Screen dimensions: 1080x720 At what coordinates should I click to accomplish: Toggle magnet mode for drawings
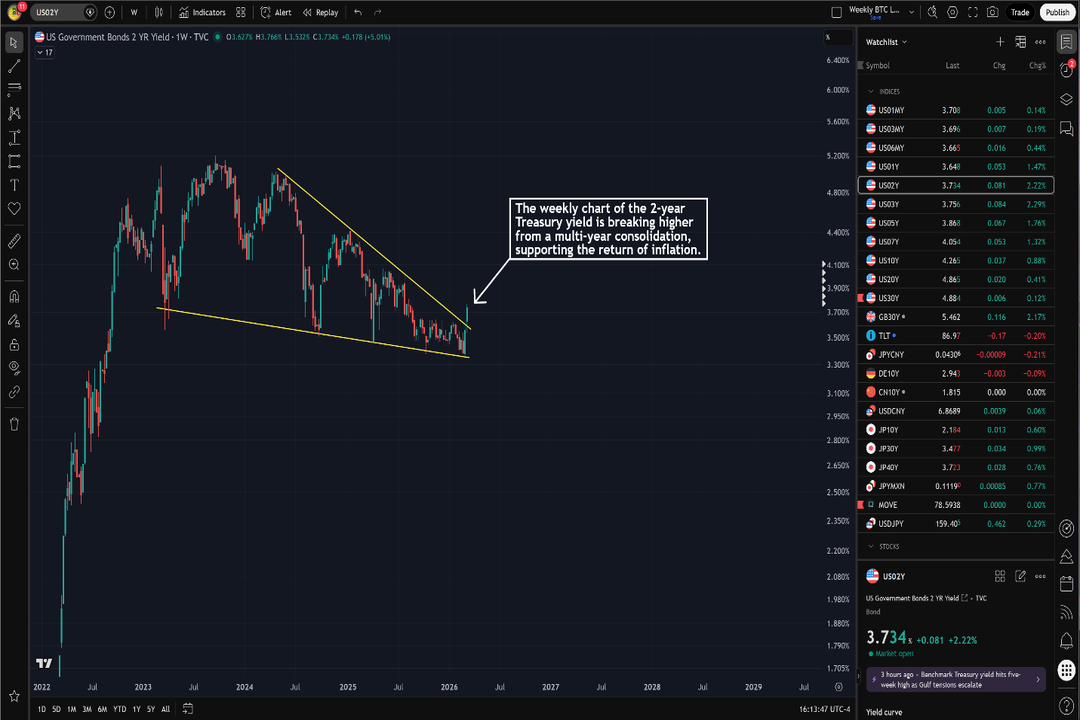(14, 297)
